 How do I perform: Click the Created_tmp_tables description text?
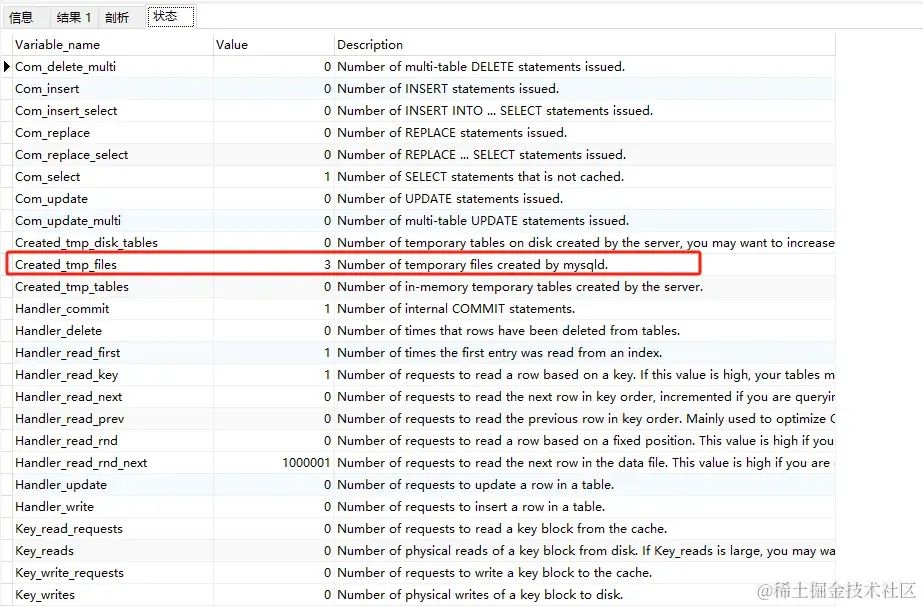[x=500, y=286]
